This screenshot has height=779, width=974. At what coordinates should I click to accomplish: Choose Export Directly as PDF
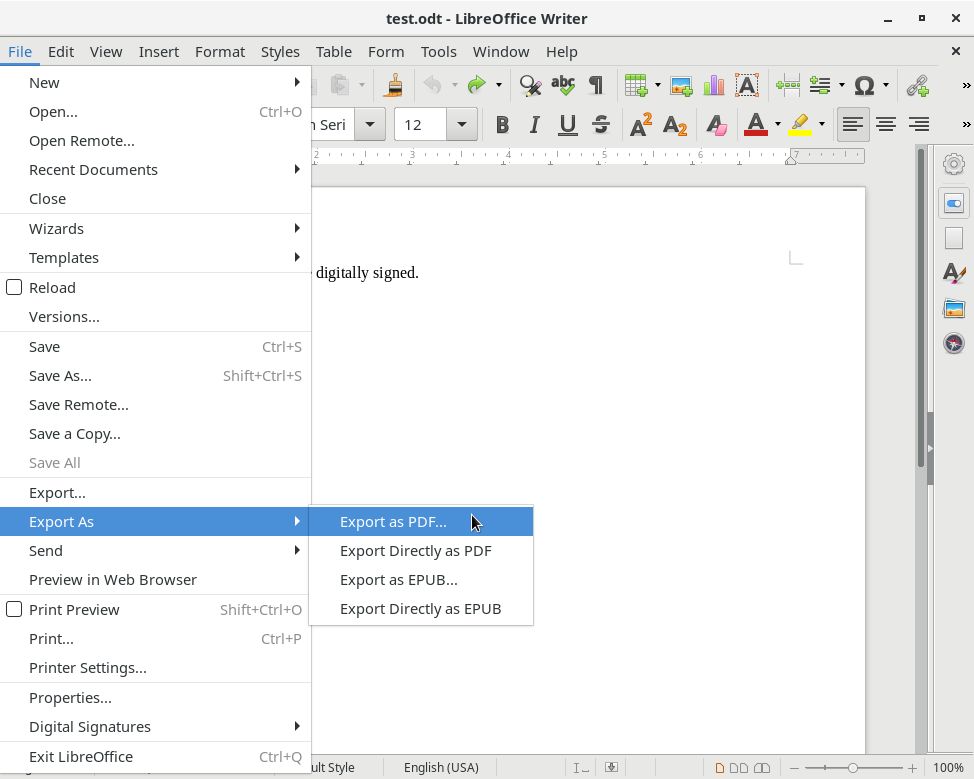416,550
